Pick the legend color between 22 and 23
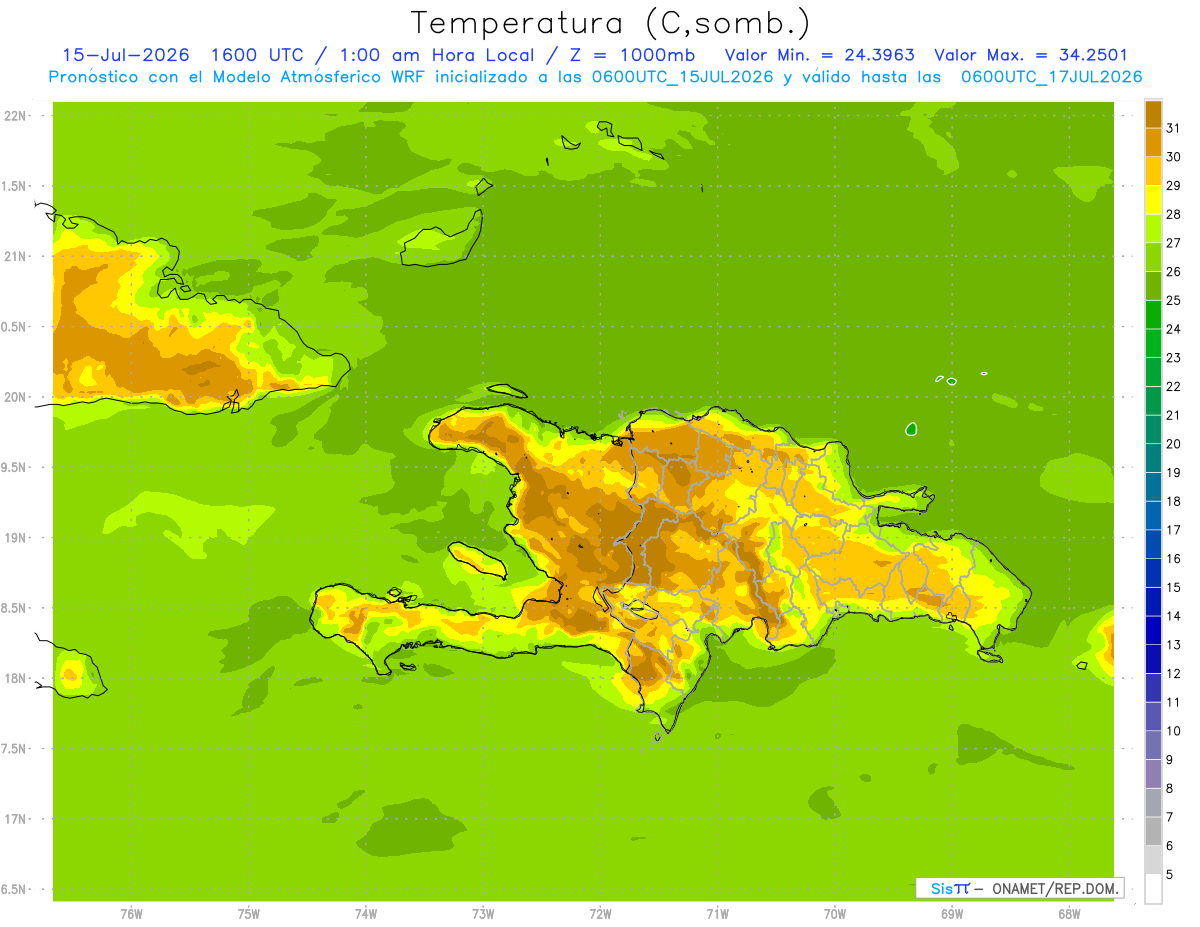Viewport: 1200px width, 927px height. [1153, 372]
